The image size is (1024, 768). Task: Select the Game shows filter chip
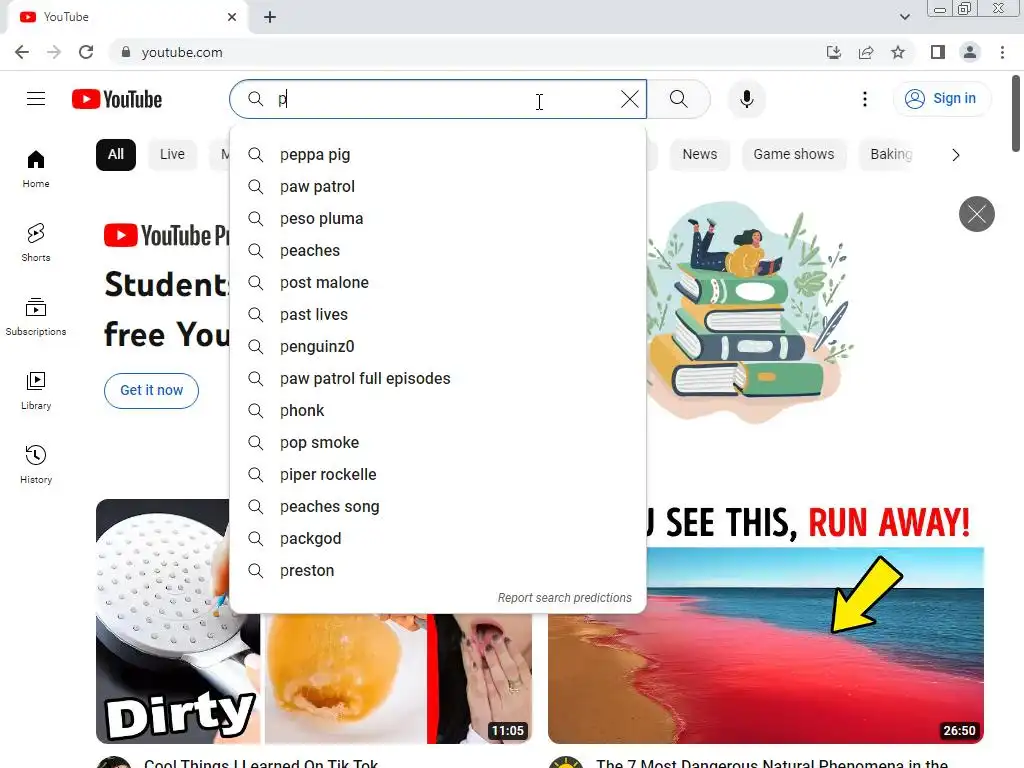click(793, 155)
